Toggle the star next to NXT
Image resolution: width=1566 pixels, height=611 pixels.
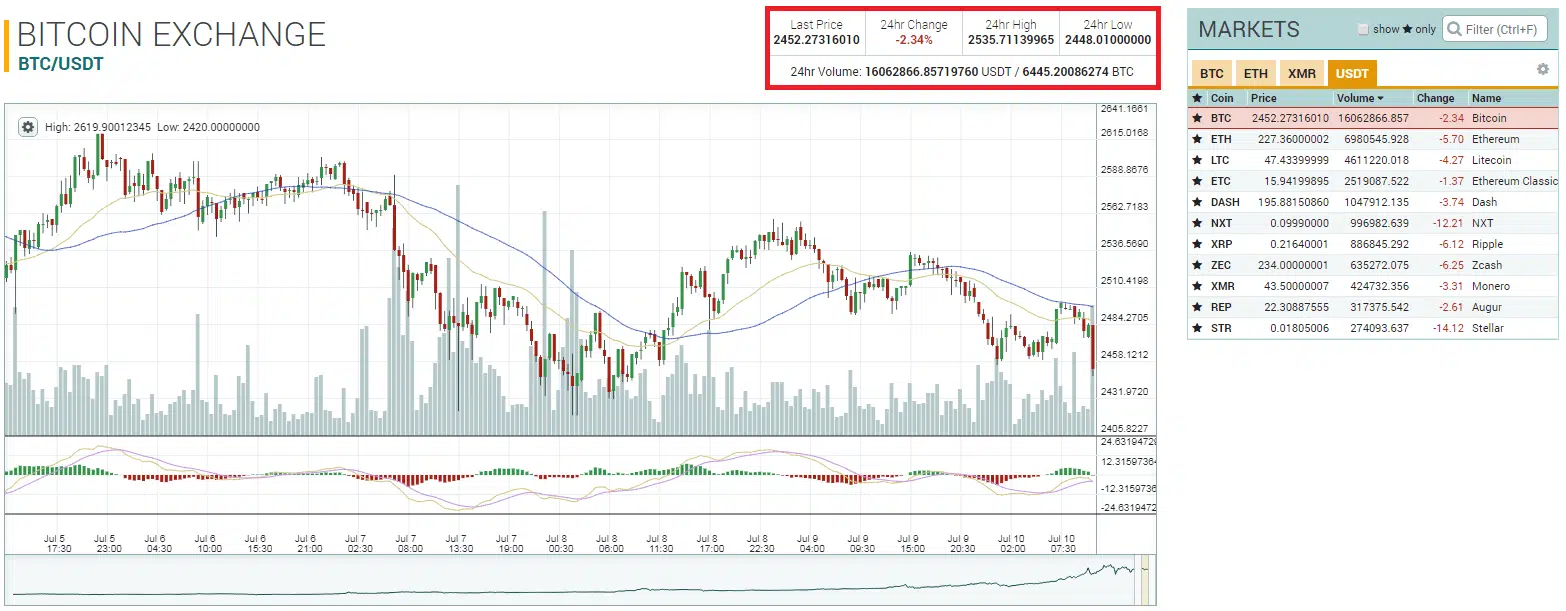1197,223
